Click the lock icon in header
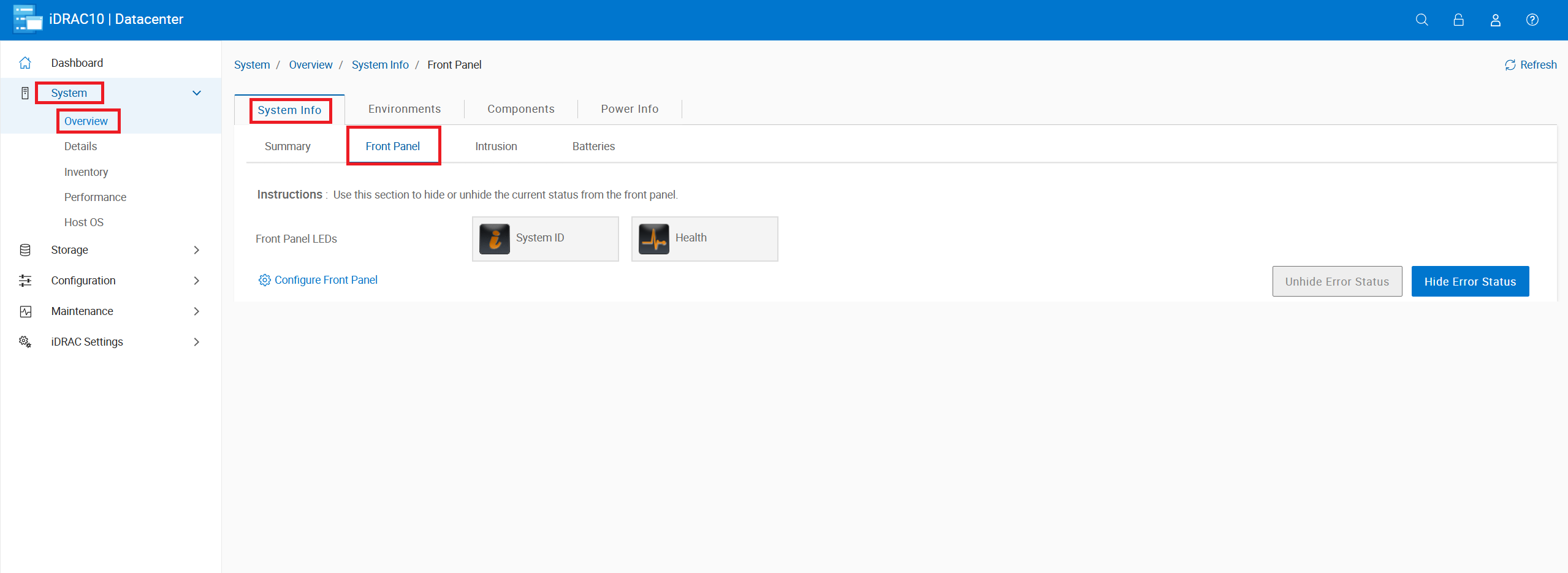Screen dimensions: 1568x573 [1459, 20]
